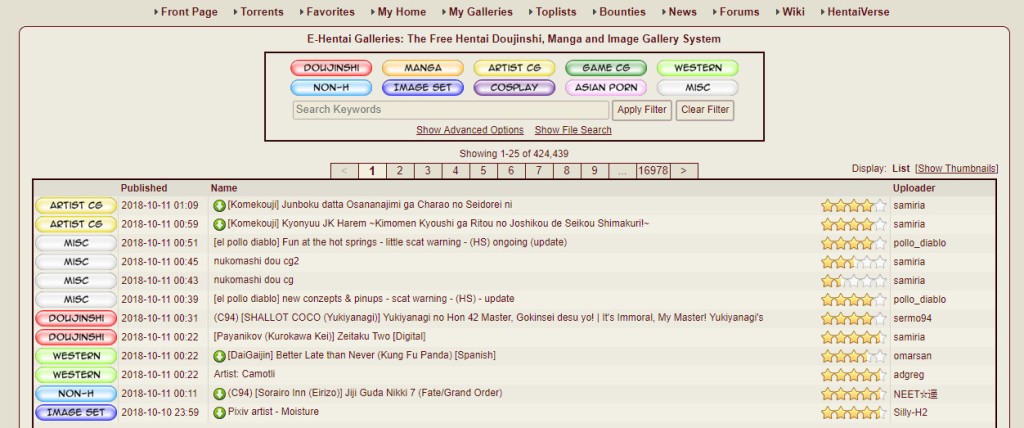Click the Image Set badge in the last listed row
The image size is (1024, 428).
point(76,413)
